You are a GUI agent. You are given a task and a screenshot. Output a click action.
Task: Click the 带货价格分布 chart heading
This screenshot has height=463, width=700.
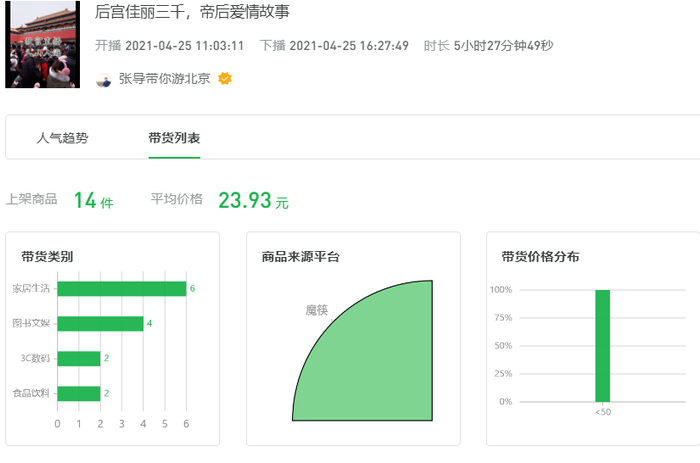540,257
